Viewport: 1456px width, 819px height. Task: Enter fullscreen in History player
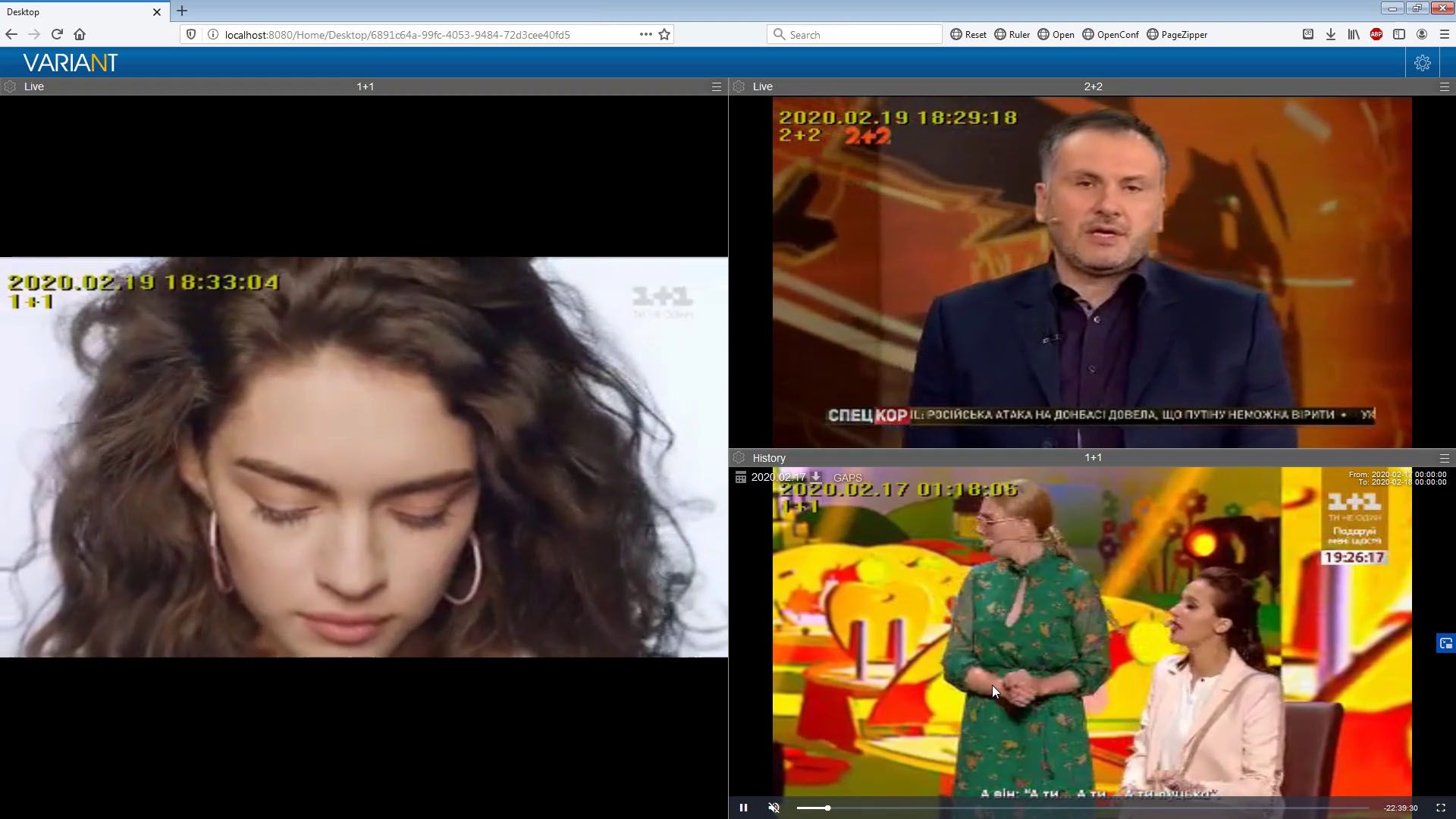1441,808
